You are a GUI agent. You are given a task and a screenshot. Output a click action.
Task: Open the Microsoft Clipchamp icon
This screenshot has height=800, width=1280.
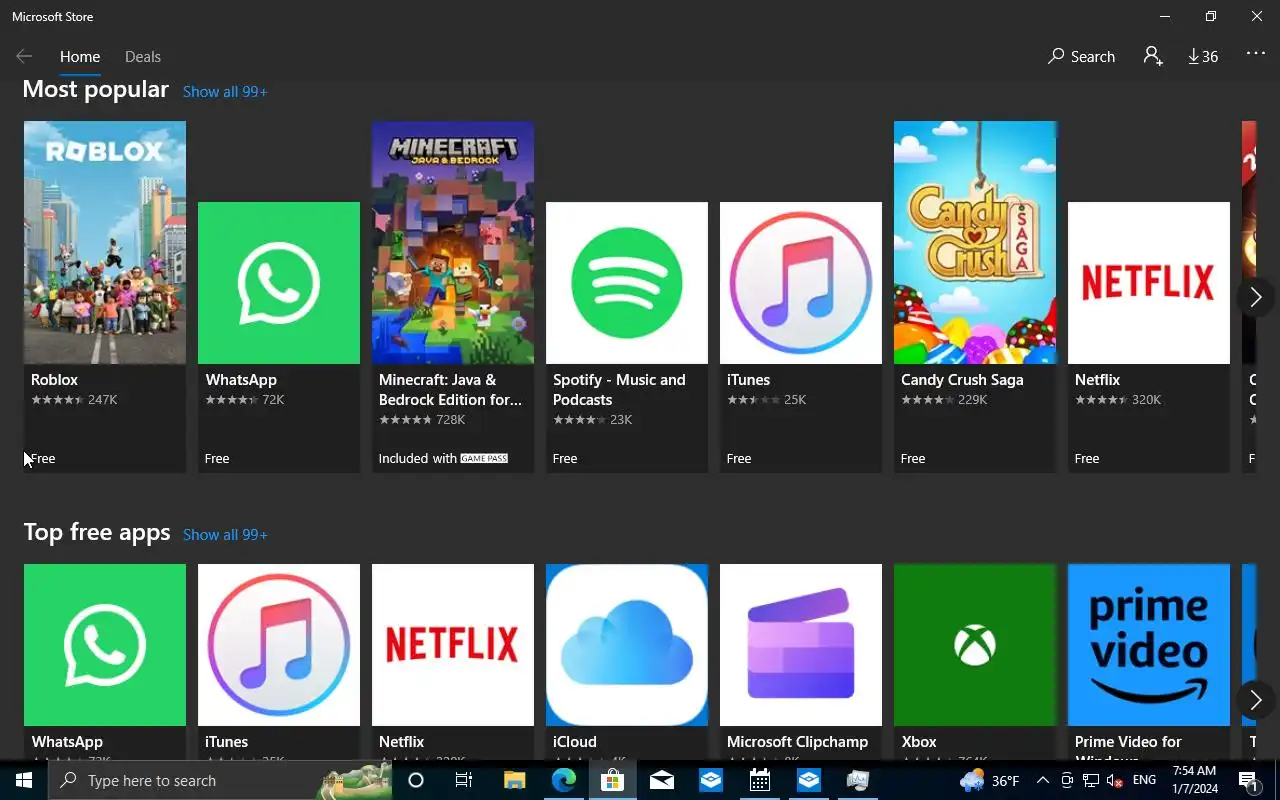pyautogui.click(x=801, y=645)
